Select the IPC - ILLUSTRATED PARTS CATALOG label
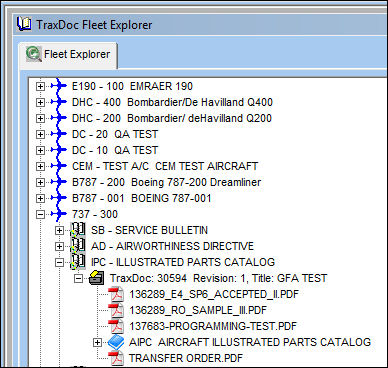388x368 pixels. 183,262
